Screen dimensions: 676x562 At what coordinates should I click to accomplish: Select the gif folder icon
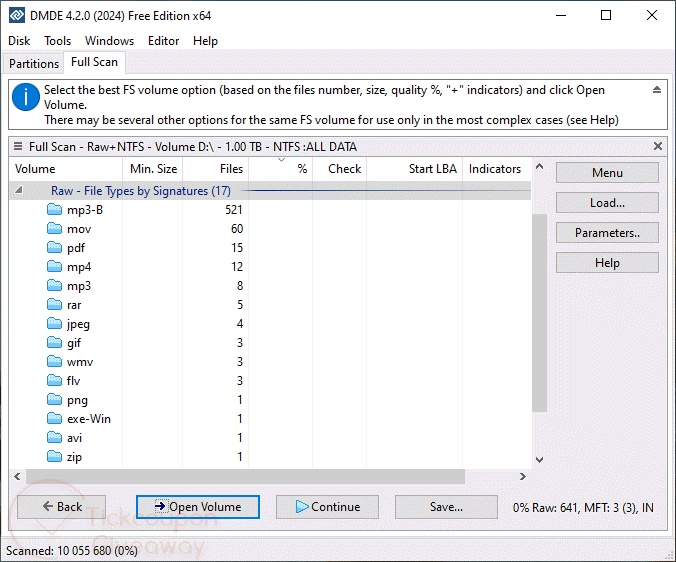[54, 343]
